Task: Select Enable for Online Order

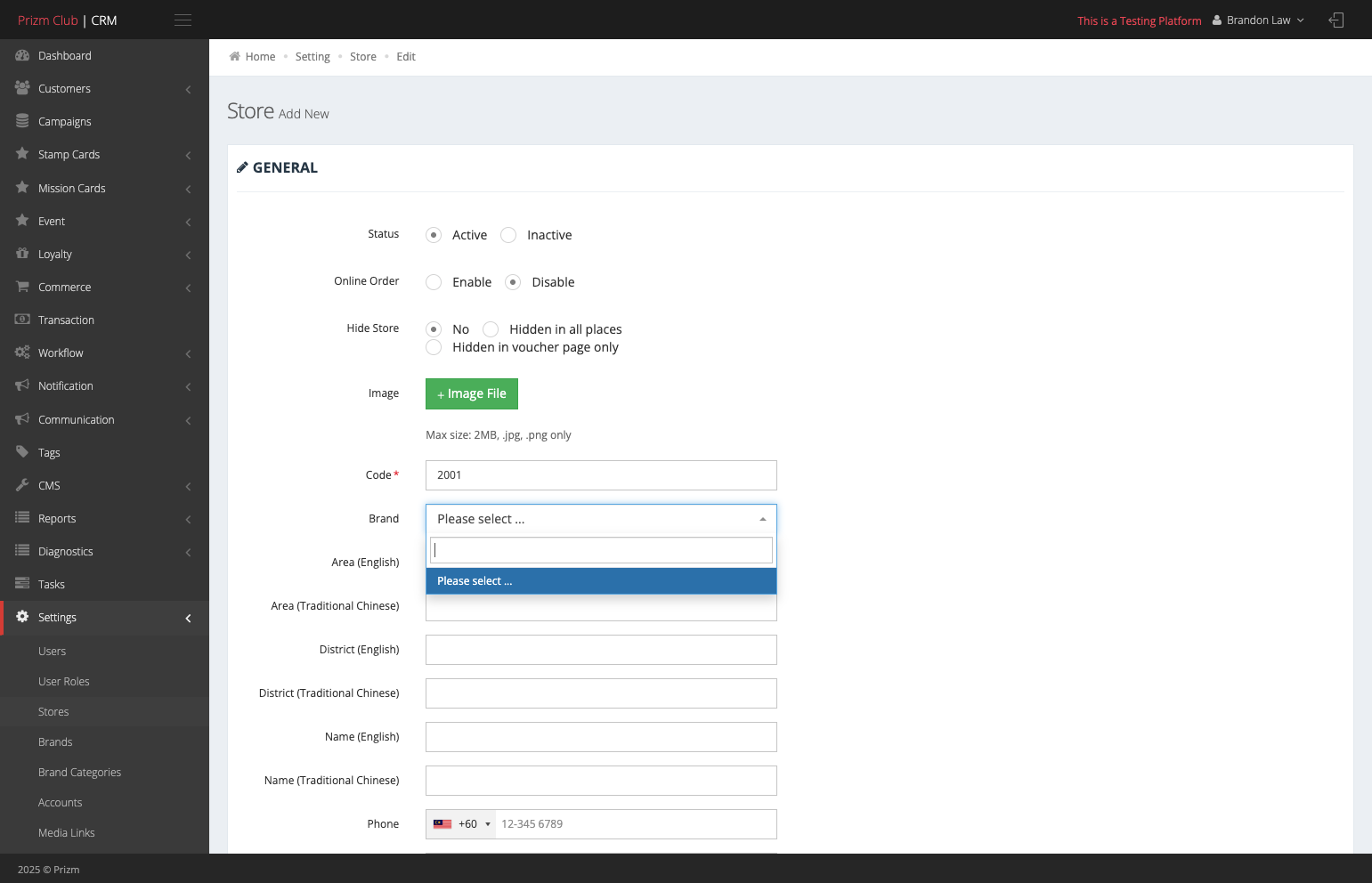Action: point(434,282)
